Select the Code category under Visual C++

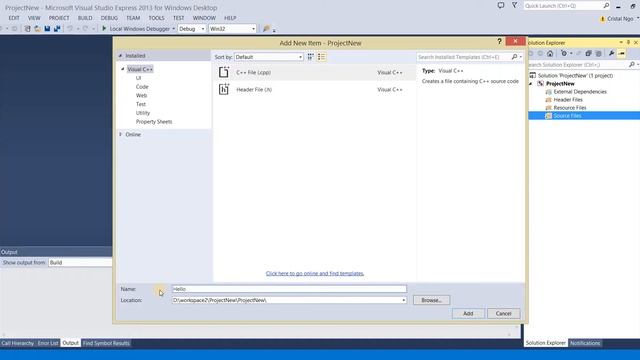(x=142, y=87)
